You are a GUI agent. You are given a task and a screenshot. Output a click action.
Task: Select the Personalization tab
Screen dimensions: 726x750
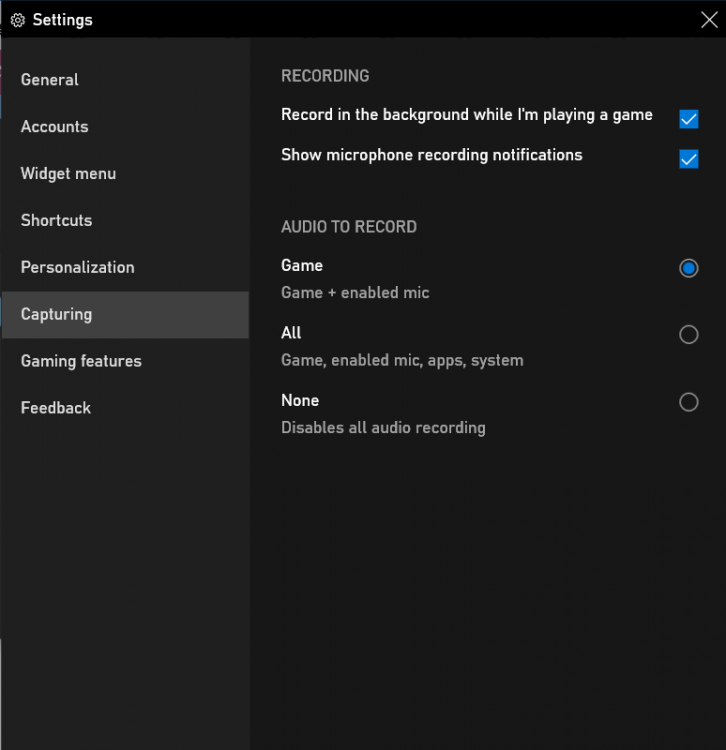click(x=77, y=268)
